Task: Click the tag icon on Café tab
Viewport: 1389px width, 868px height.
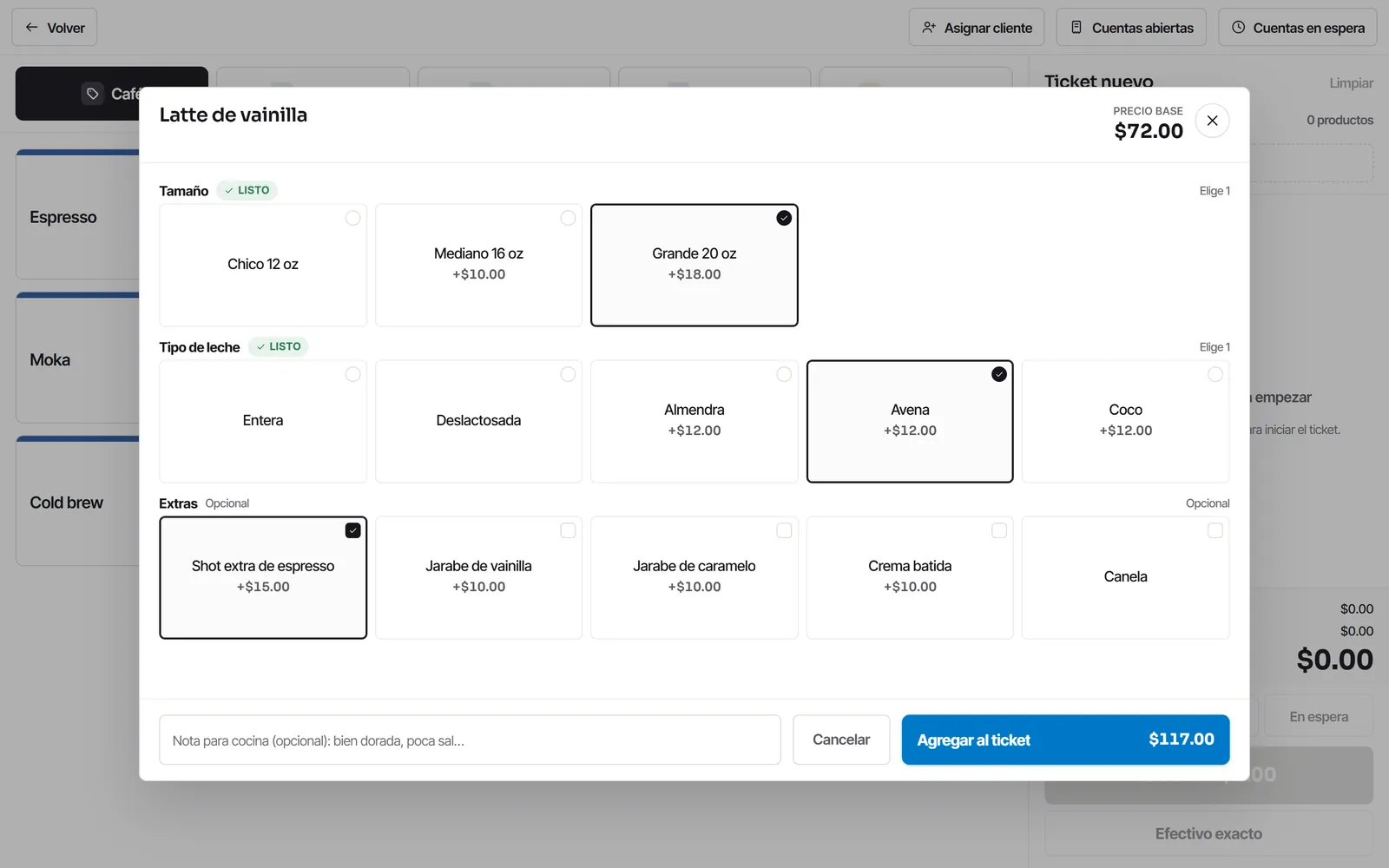Action: coord(93,94)
